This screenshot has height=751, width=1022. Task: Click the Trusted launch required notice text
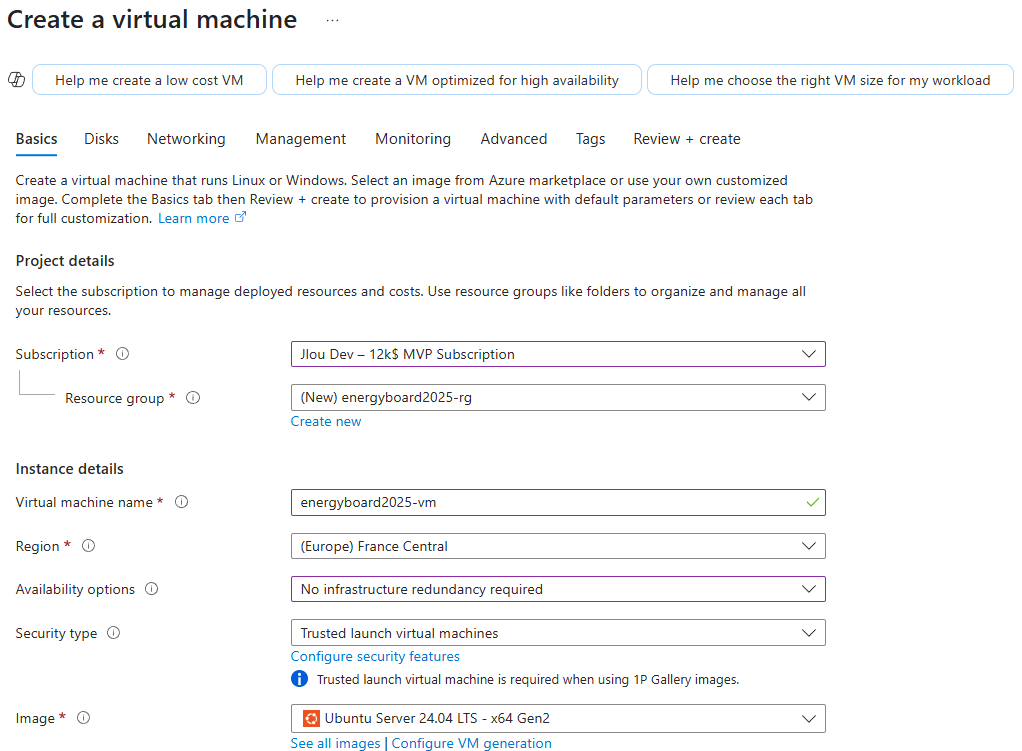(x=528, y=679)
